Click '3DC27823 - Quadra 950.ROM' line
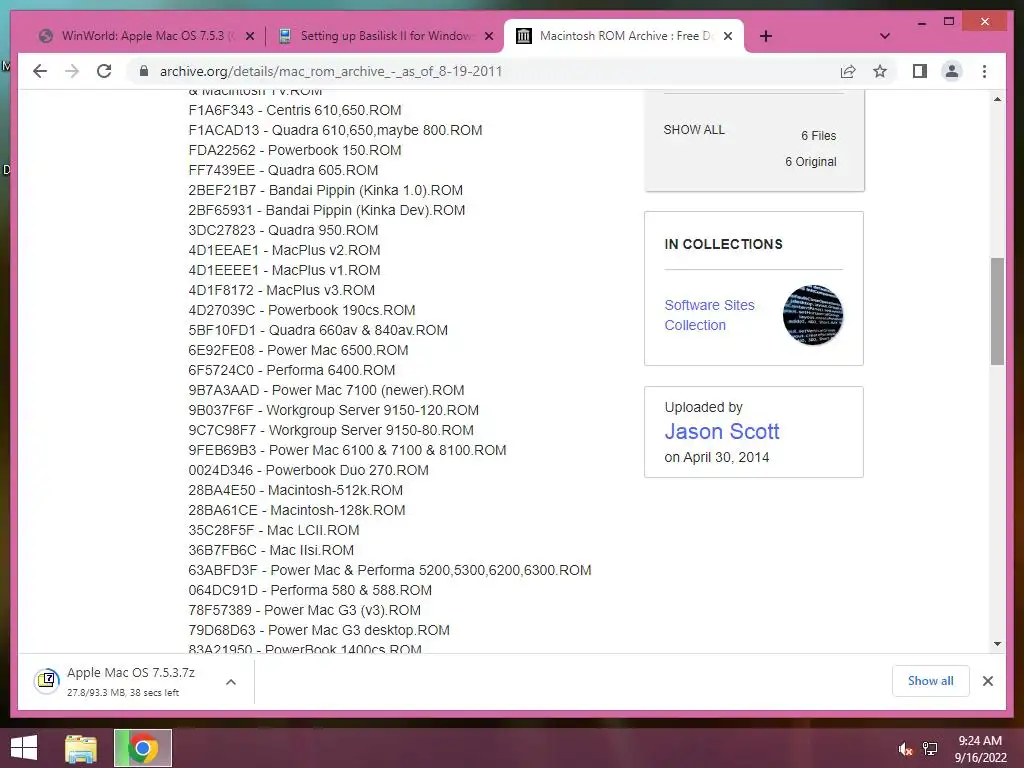 (x=283, y=231)
